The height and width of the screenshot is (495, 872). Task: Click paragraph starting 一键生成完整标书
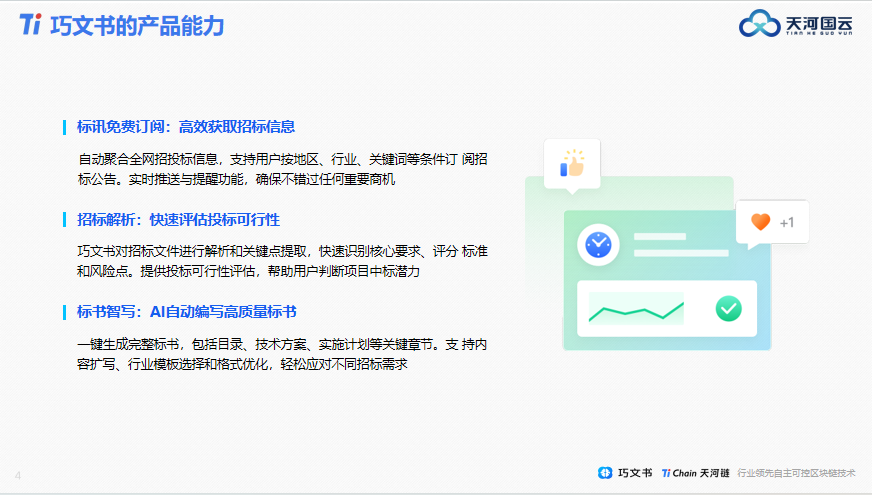tap(282, 354)
